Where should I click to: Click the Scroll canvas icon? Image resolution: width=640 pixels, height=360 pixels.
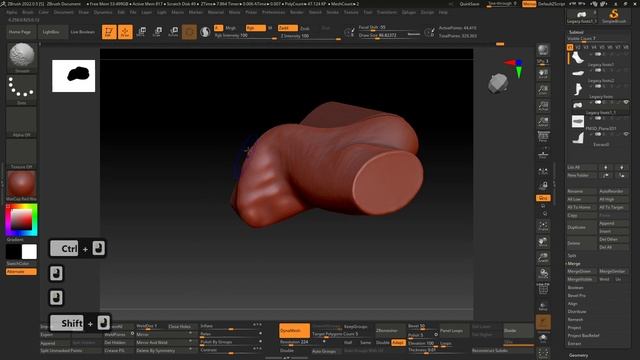(x=543, y=73)
